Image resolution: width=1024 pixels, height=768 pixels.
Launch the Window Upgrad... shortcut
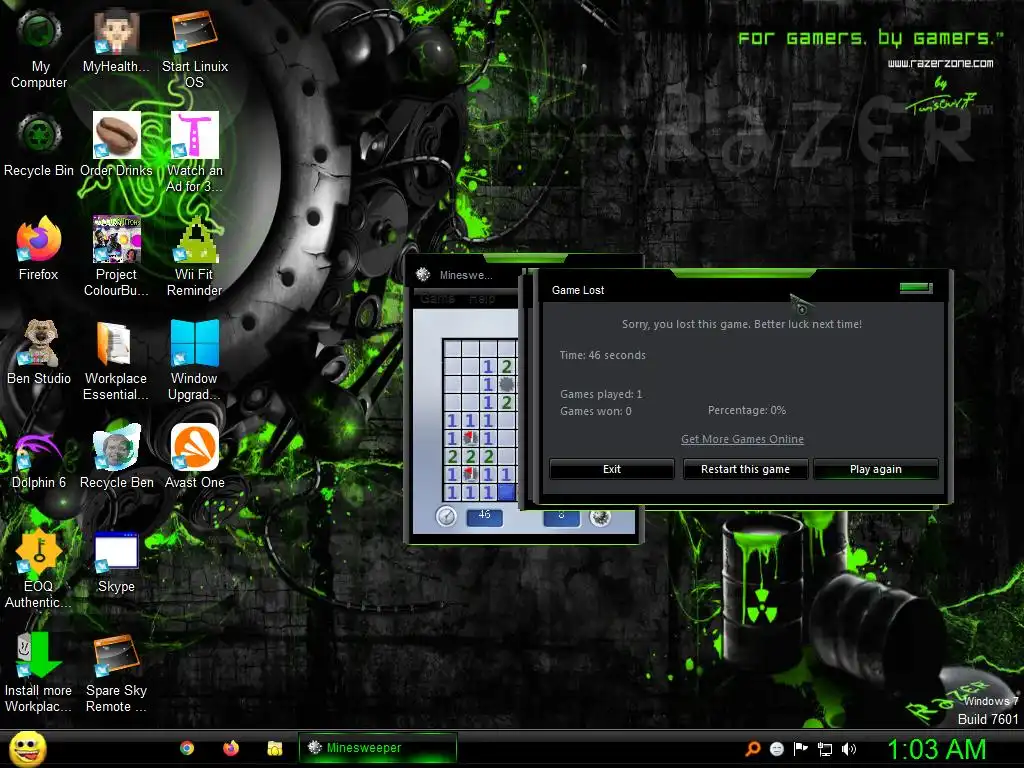tap(195, 360)
